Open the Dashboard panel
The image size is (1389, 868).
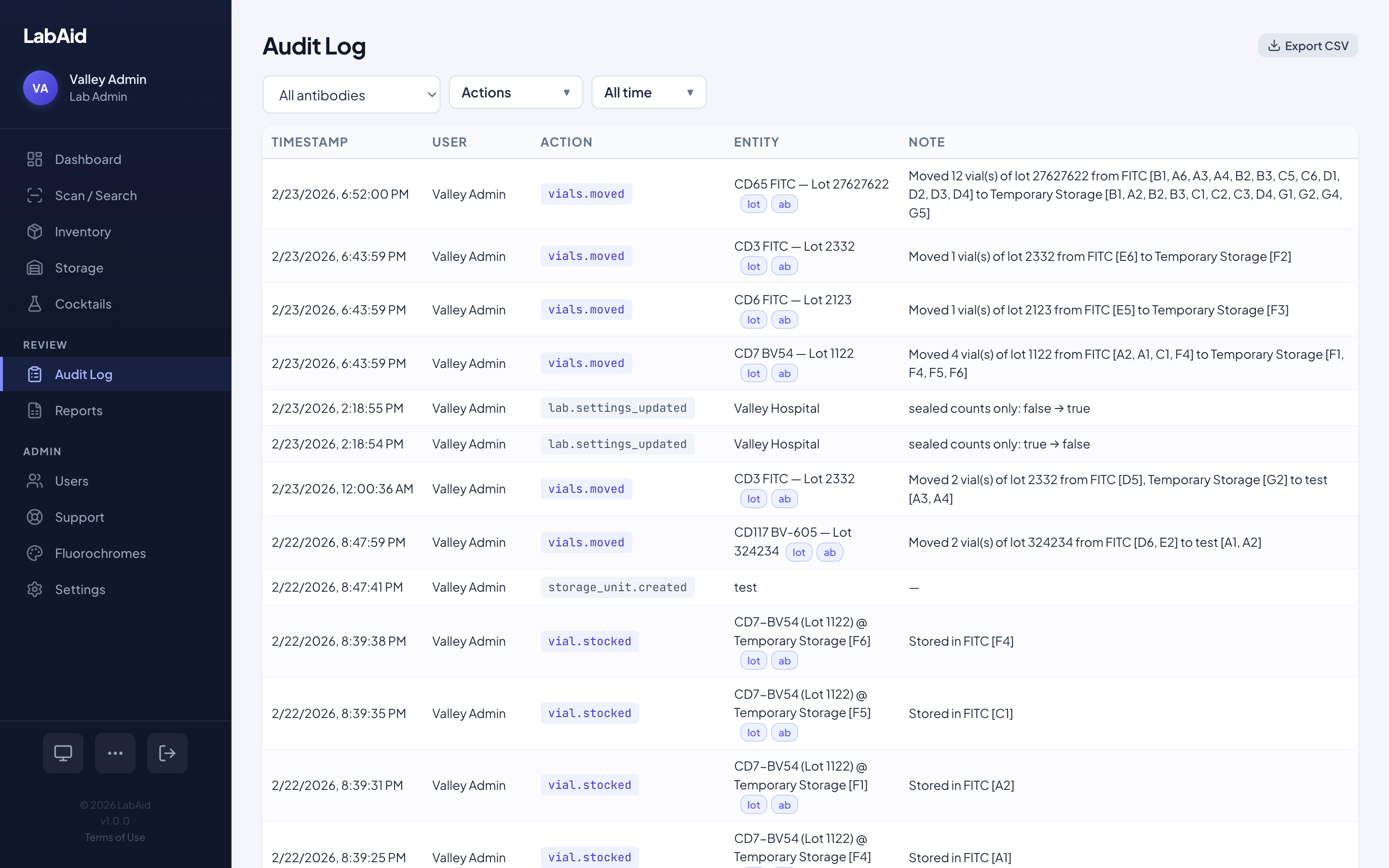coord(87,159)
